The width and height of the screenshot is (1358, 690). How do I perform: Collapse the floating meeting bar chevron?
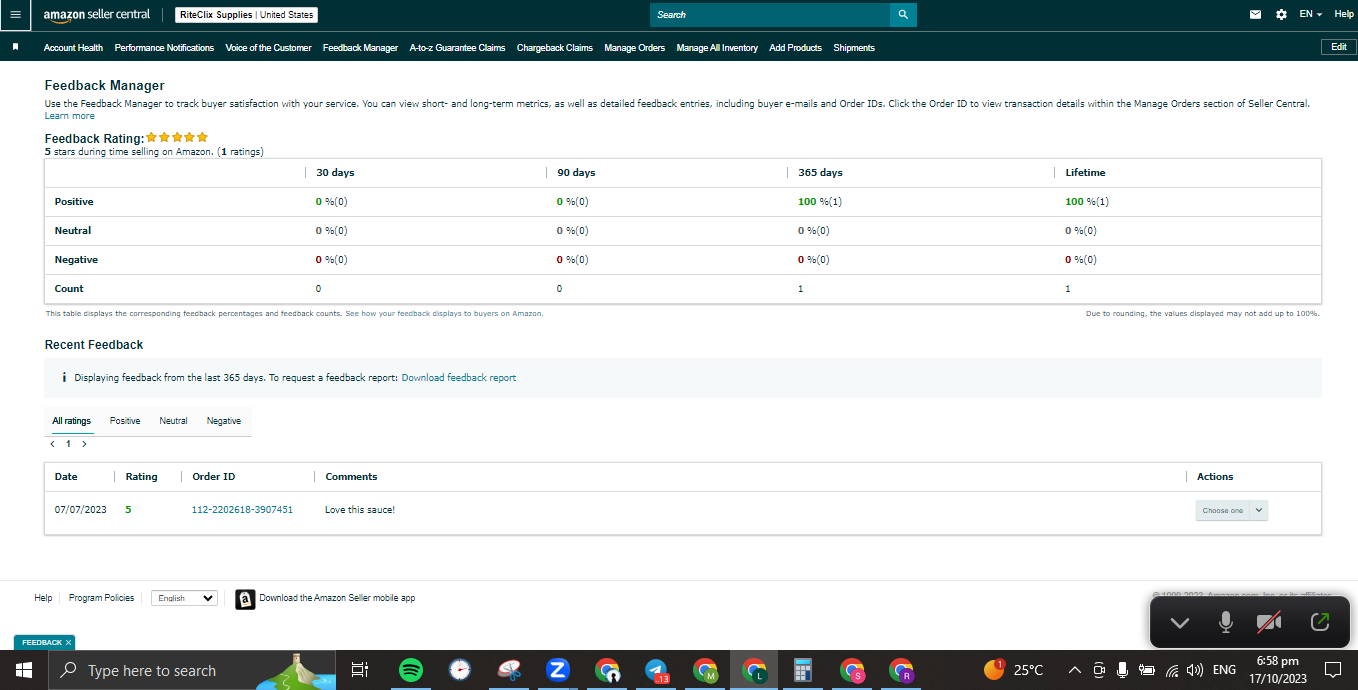[x=1180, y=623]
